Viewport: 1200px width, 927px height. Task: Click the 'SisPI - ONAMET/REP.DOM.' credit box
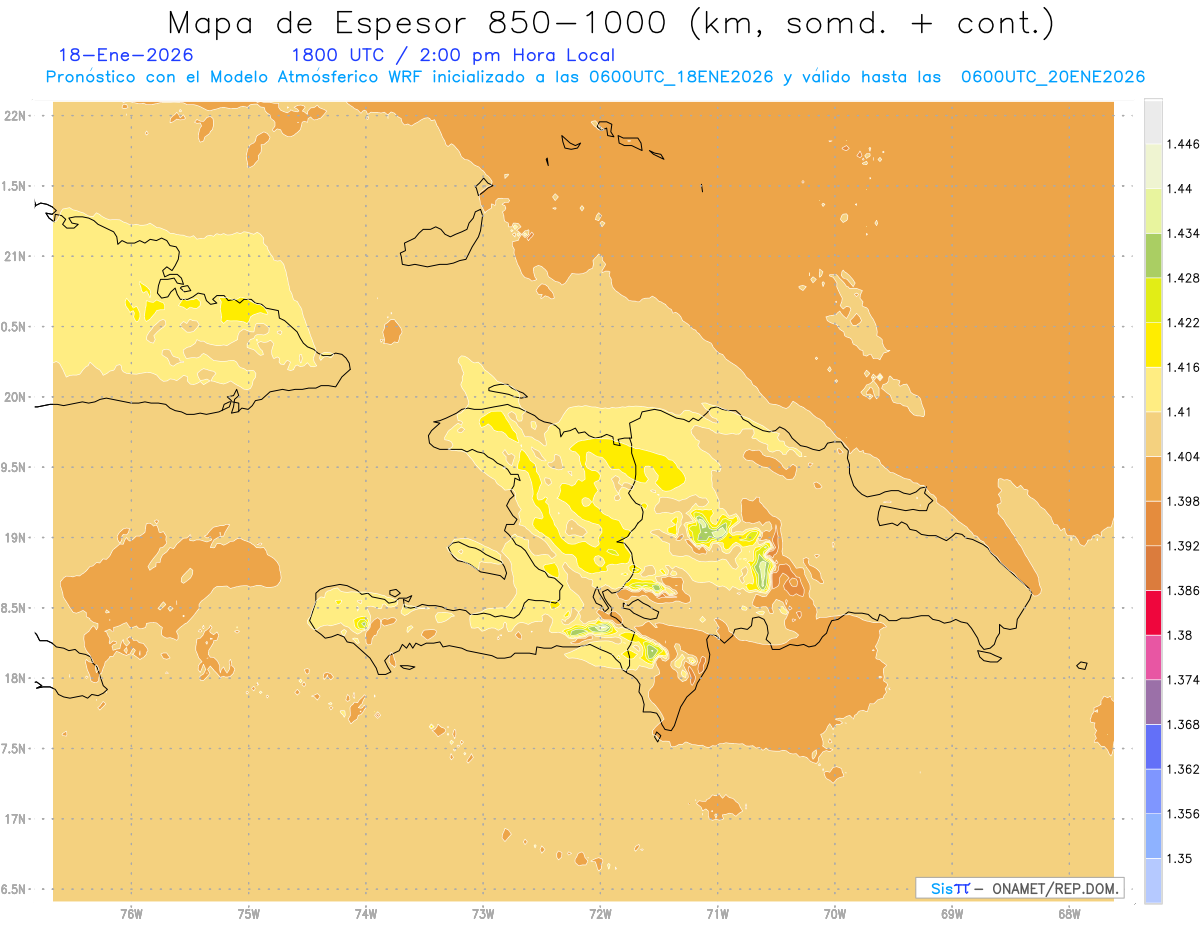pos(1020,888)
